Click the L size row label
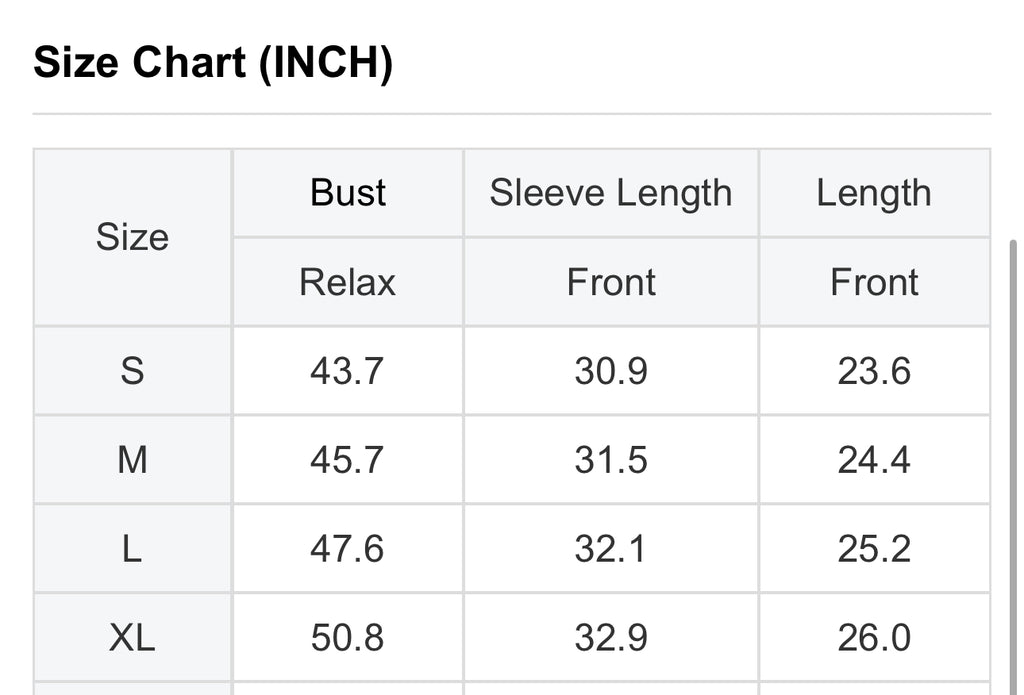1024x695 pixels. click(x=133, y=549)
